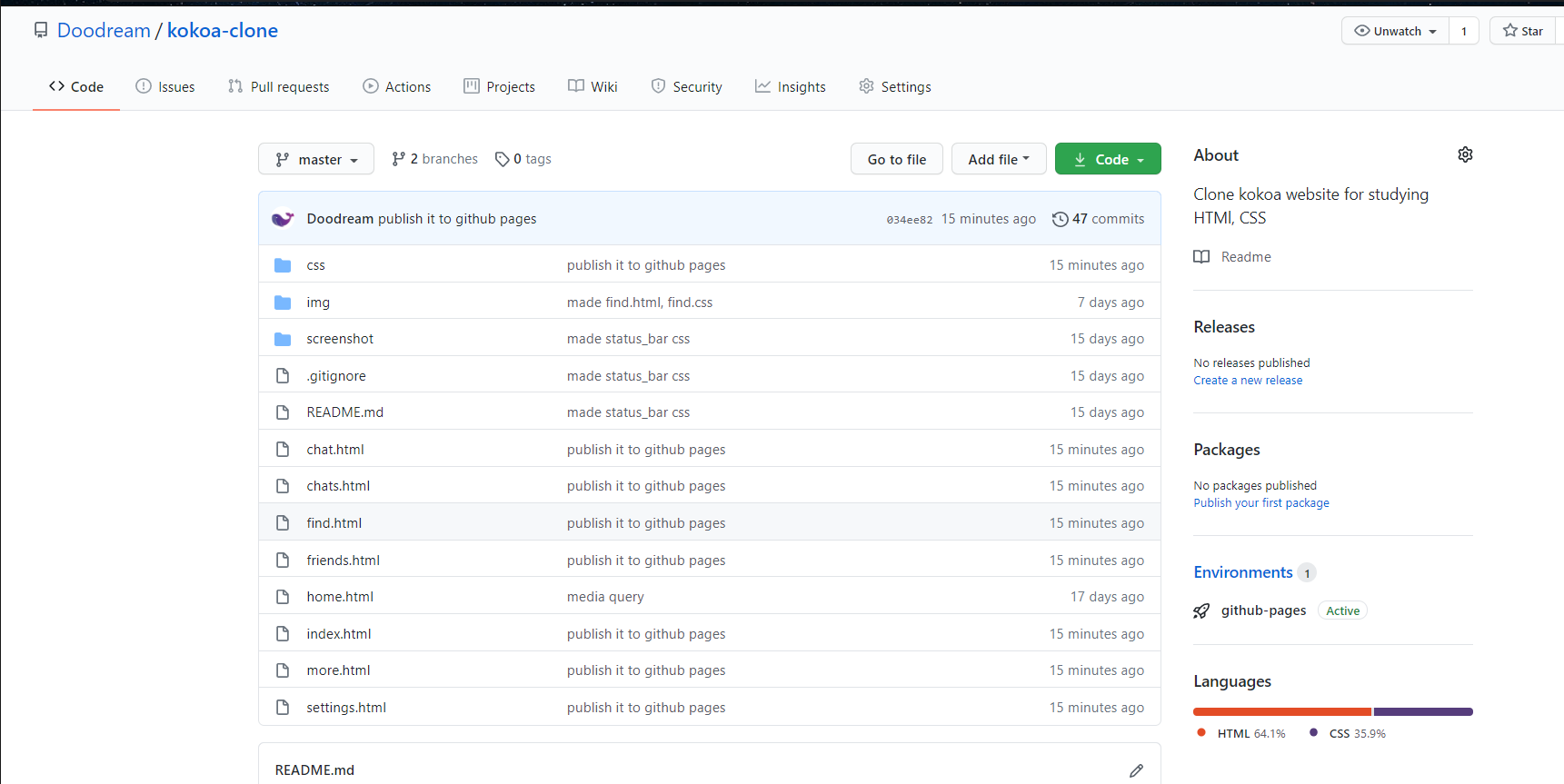Switch to the Code tab
The height and width of the screenshot is (784, 1564).
76,87
